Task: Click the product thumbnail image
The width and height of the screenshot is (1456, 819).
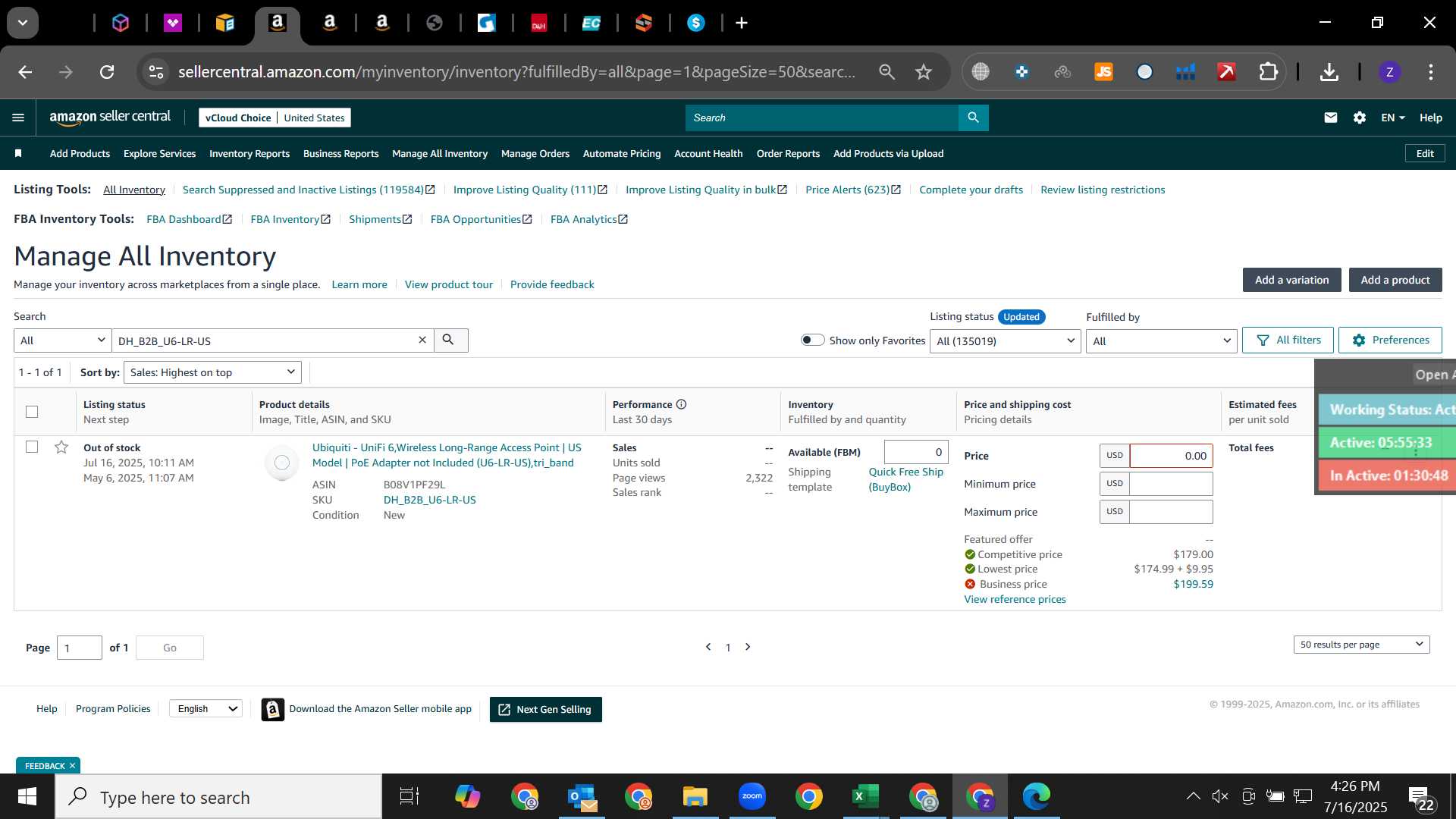Action: tap(281, 463)
